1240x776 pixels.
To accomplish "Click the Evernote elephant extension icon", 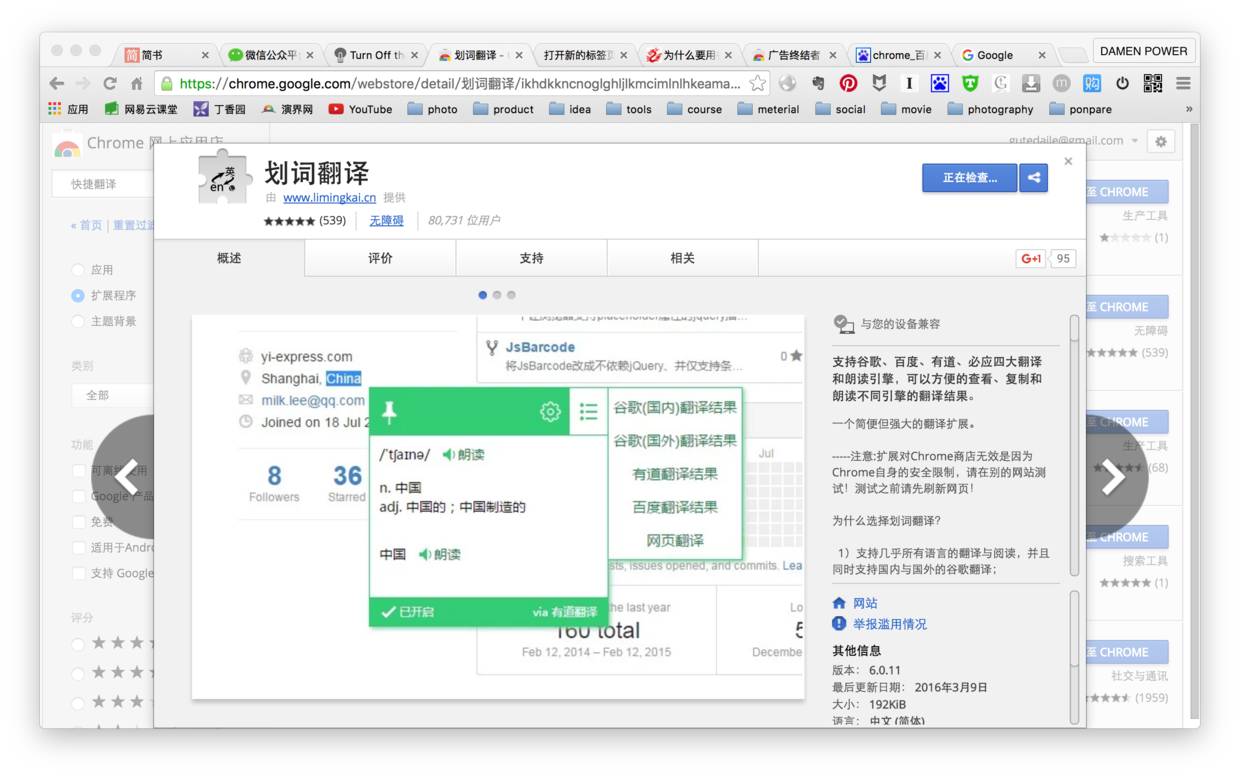I will [818, 83].
